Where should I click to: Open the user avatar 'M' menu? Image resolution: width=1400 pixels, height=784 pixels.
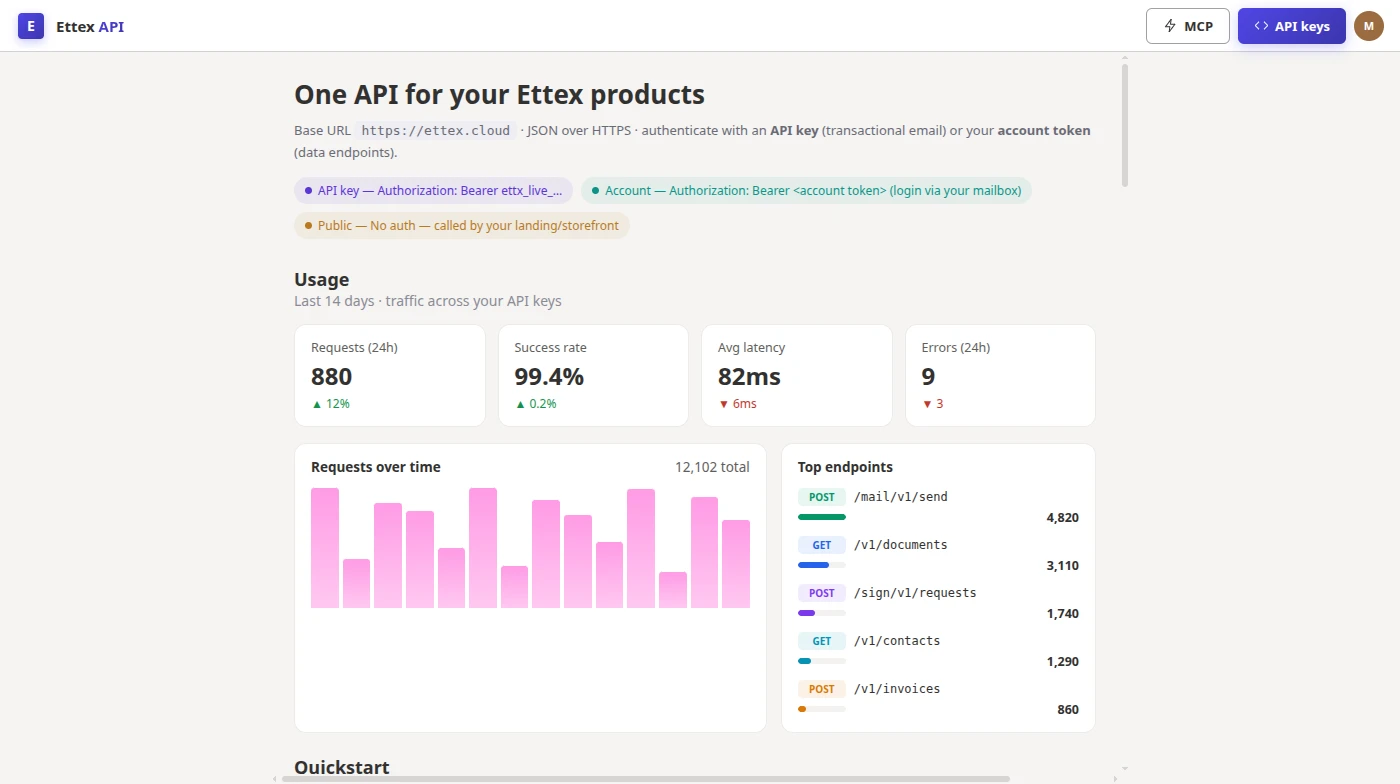(1369, 26)
